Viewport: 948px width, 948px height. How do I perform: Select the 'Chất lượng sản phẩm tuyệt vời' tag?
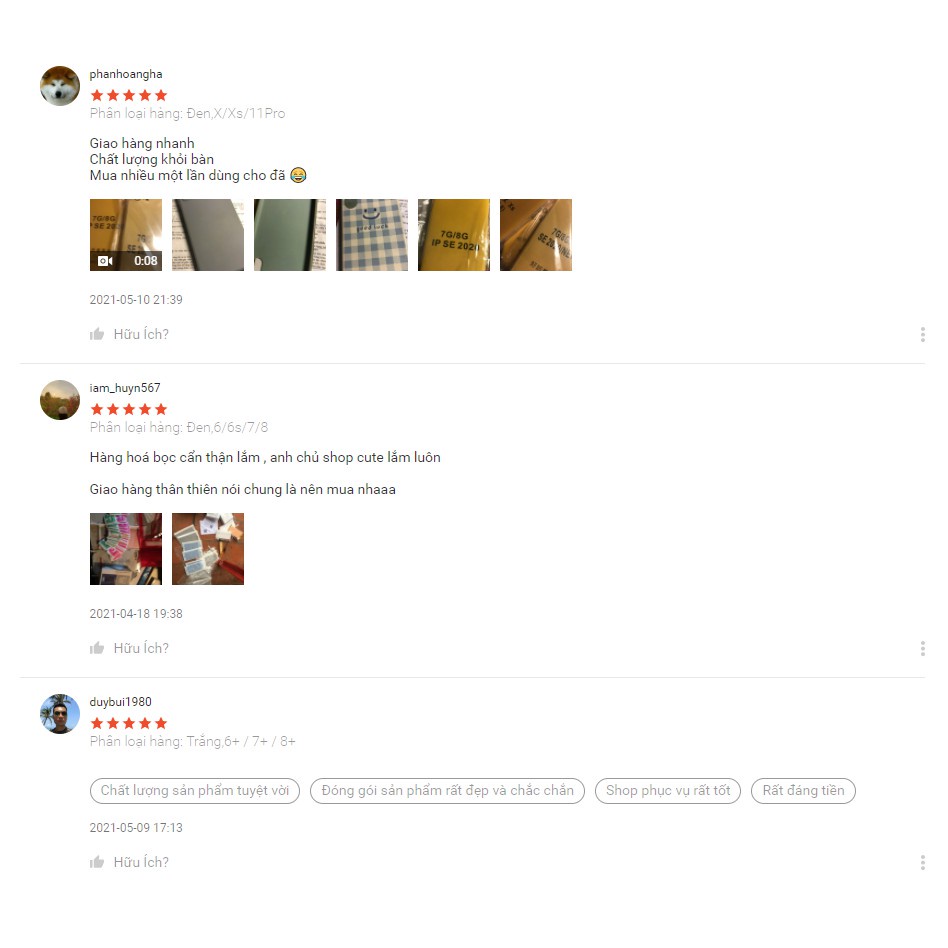pyautogui.click(x=195, y=791)
